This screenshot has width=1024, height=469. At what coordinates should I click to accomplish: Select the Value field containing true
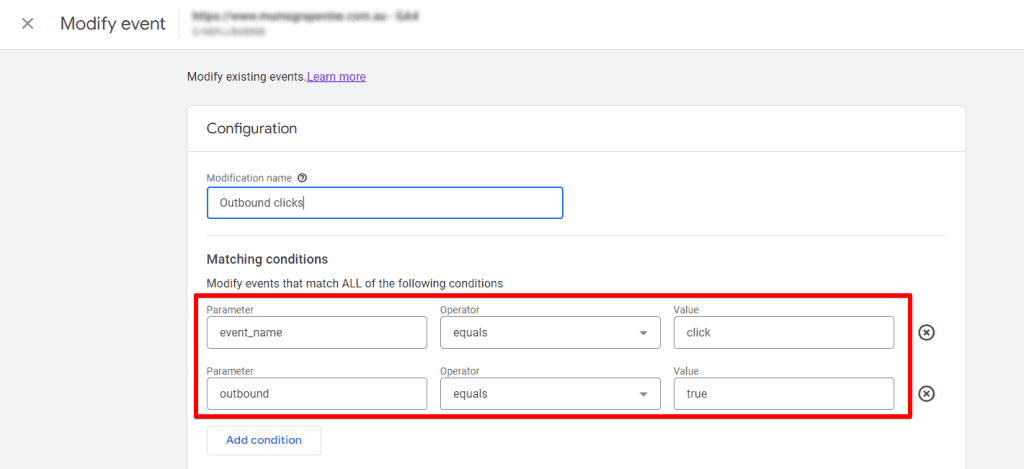click(x=783, y=394)
